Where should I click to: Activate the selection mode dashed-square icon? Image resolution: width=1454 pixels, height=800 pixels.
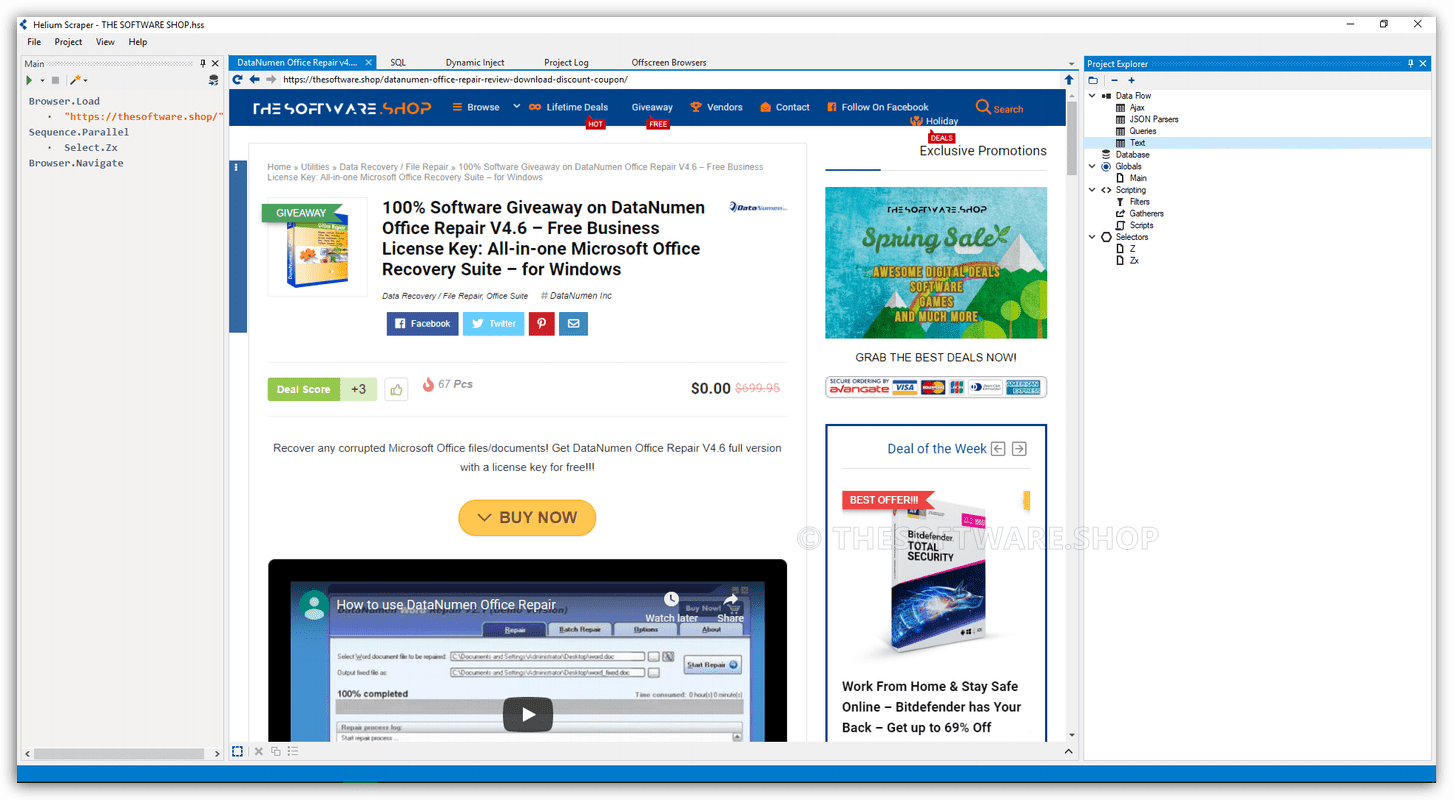tap(237, 751)
